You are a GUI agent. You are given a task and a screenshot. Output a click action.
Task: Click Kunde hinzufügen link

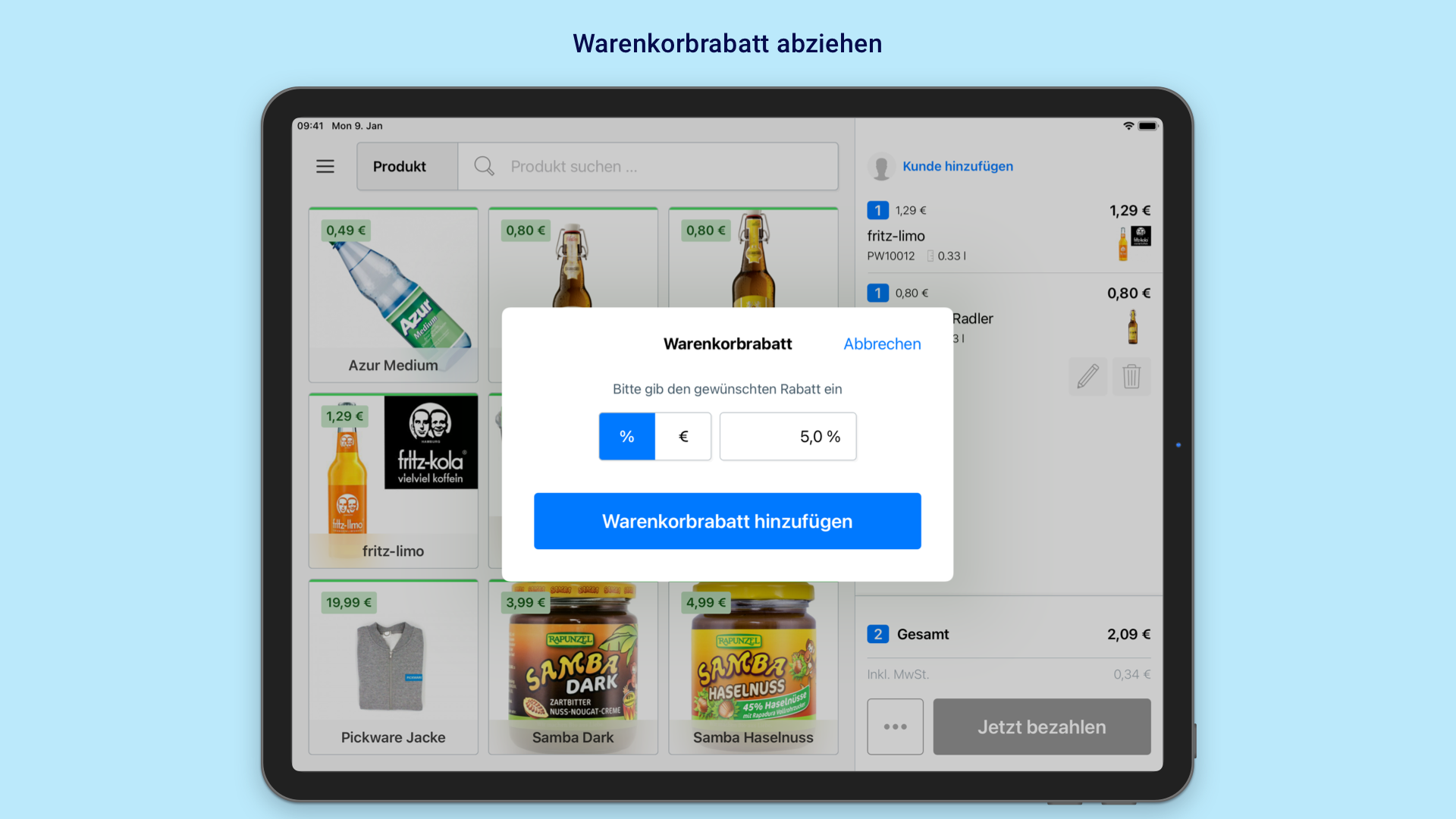958,166
